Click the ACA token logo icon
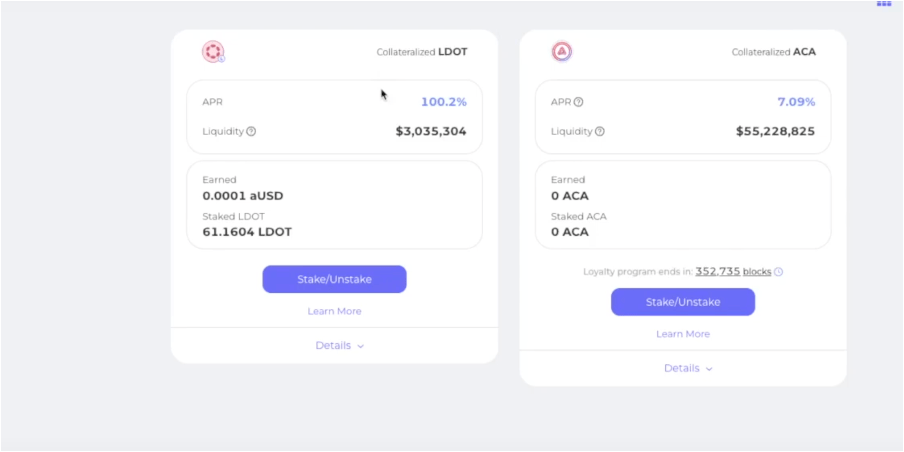 [562, 52]
